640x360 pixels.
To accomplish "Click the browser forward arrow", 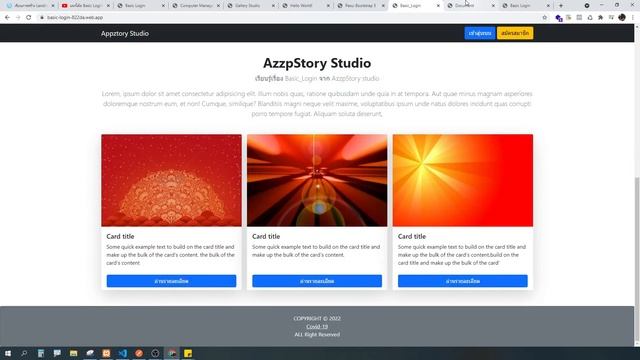I will coord(18,18).
